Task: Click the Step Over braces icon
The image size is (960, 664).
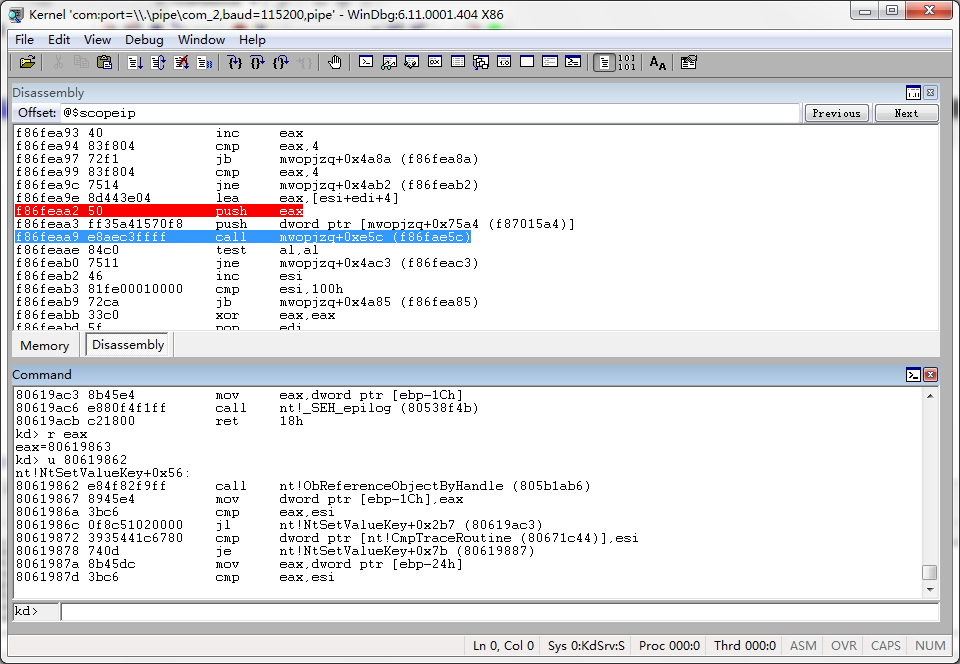Action: (x=258, y=62)
